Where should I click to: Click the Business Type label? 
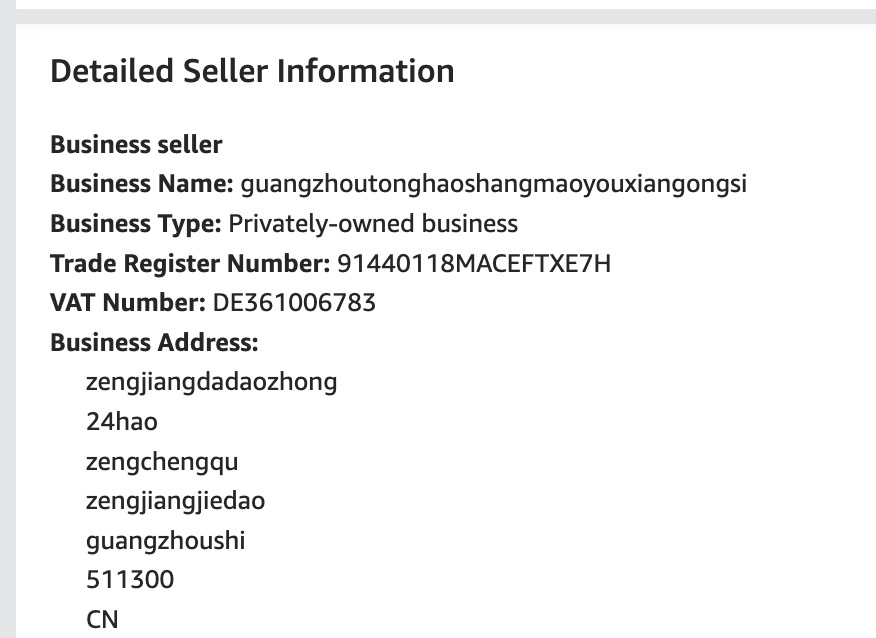click(136, 223)
